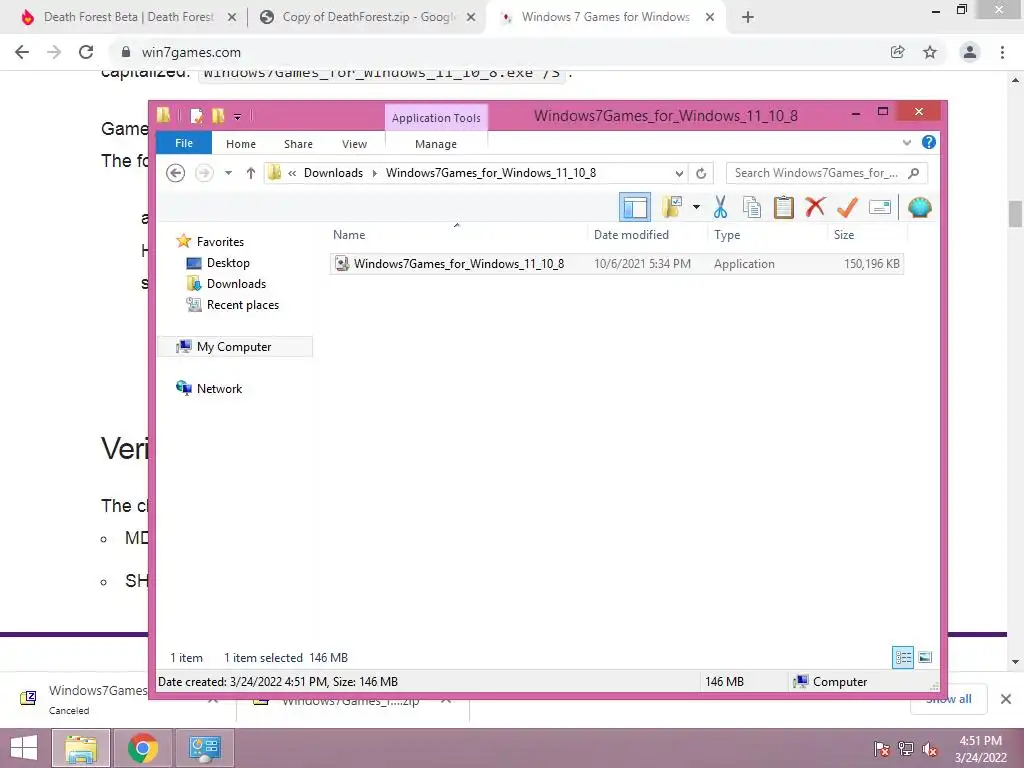This screenshot has width=1024, height=768.
Task: Switch to Copy of DeathForest.zip tab
Action: click(x=367, y=17)
